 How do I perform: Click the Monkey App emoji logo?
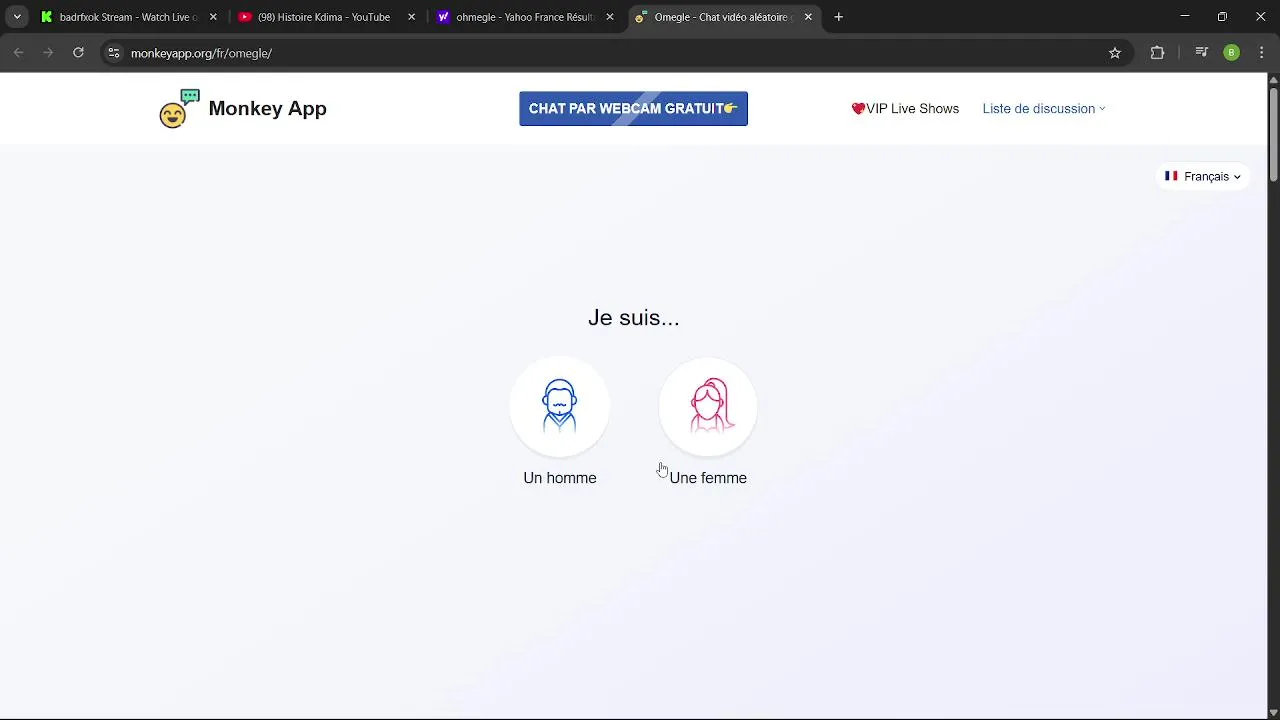[x=180, y=109]
